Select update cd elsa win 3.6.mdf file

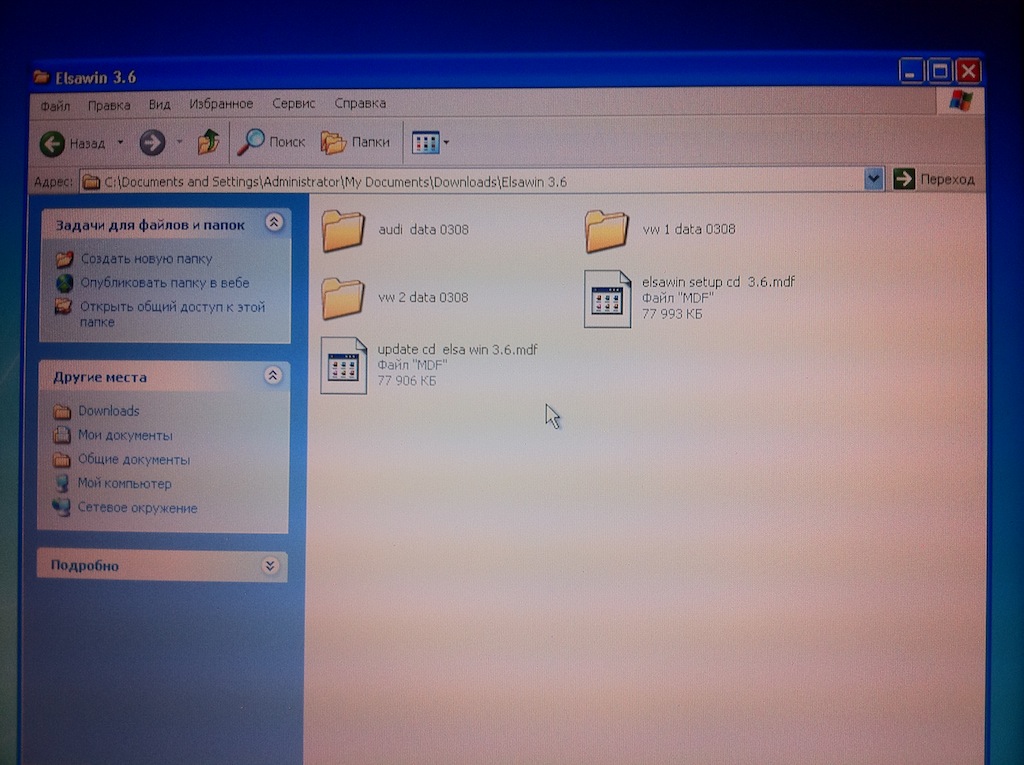(x=344, y=365)
